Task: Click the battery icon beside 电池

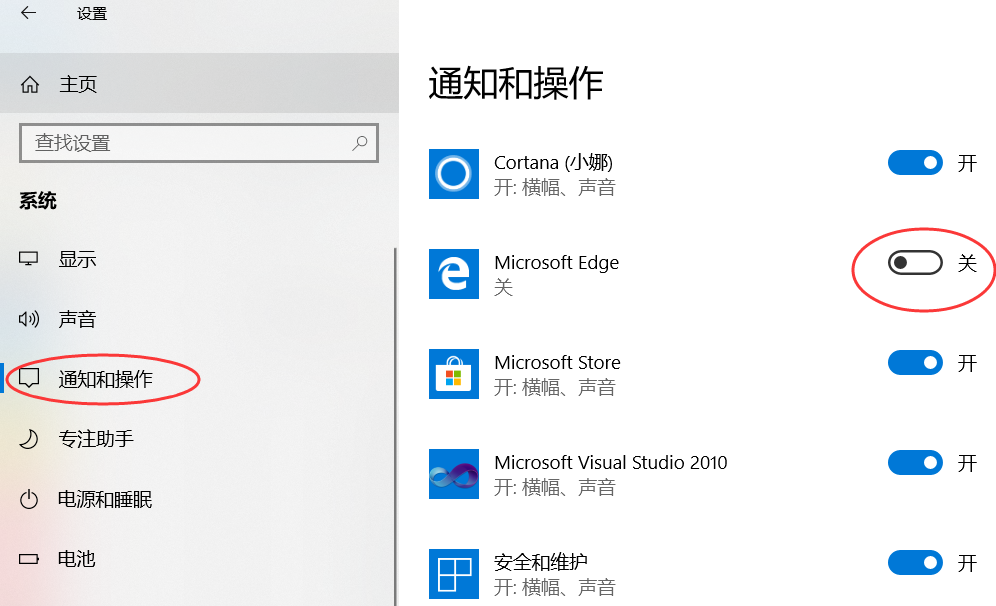Action: (x=29, y=559)
